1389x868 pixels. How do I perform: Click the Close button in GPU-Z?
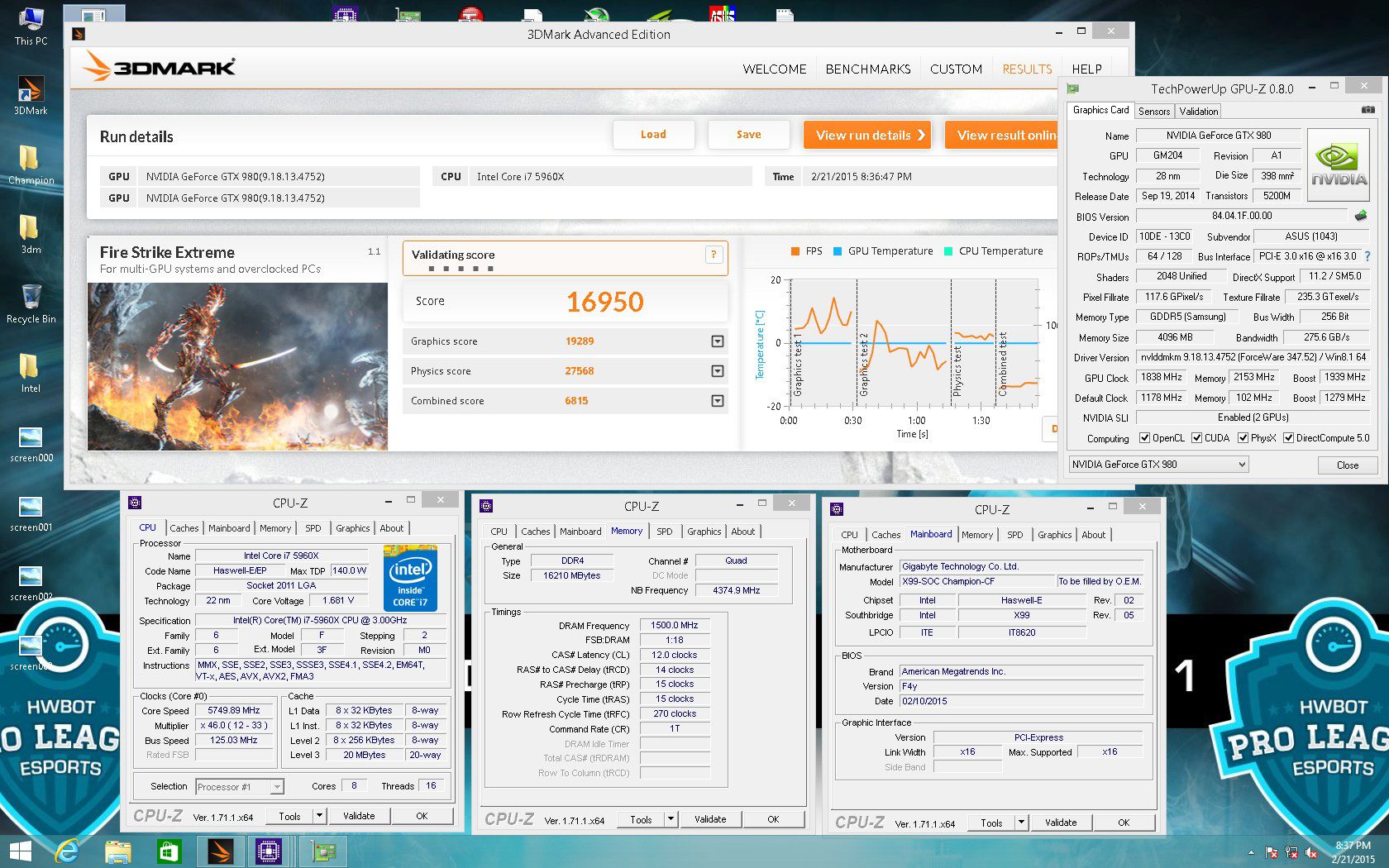pyautogui.click(x=1348, y=465)
